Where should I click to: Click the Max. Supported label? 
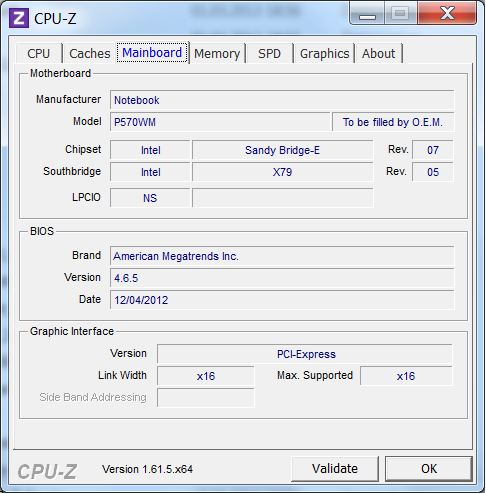(x=315, y=375)
